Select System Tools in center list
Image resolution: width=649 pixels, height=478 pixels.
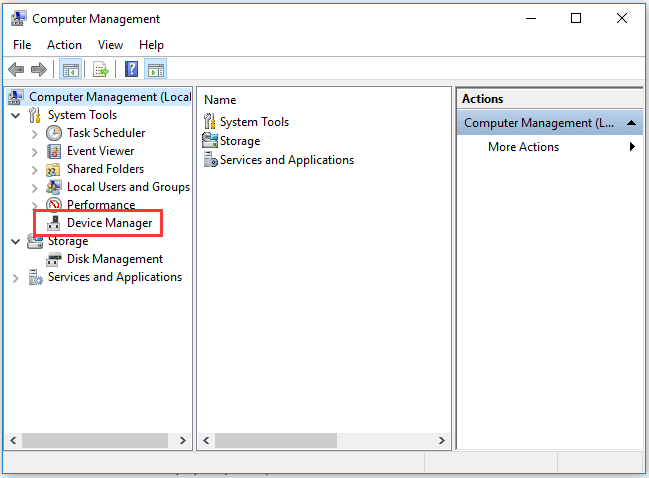254,122
